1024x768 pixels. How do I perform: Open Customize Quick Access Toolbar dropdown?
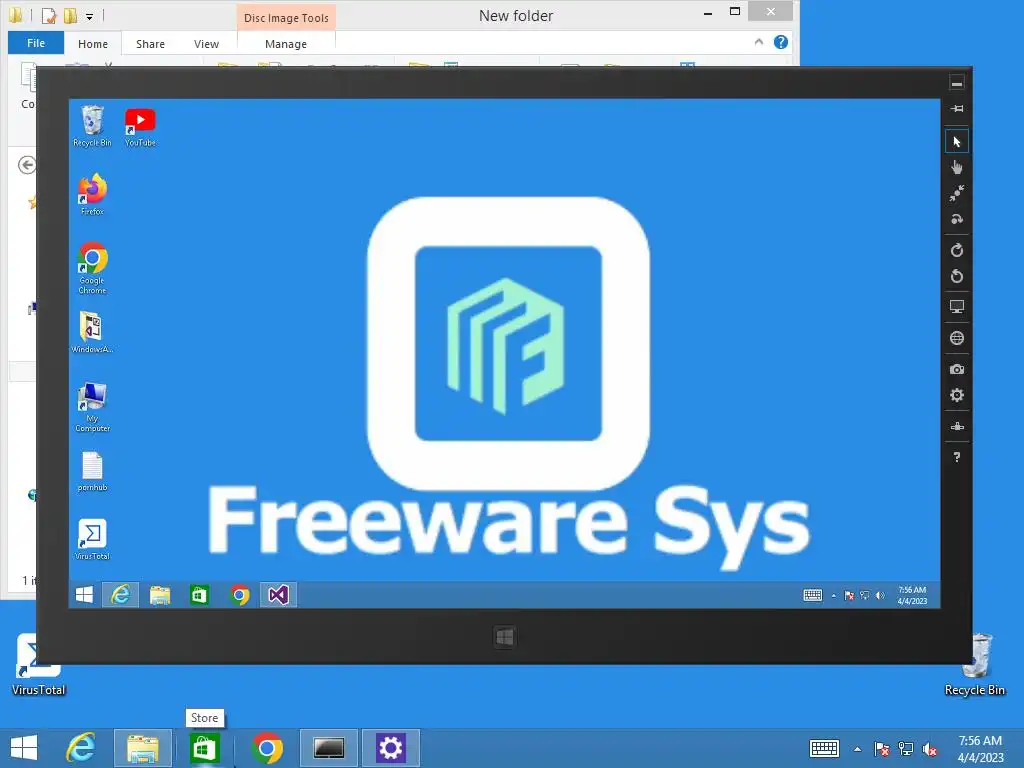pos(89,16)
